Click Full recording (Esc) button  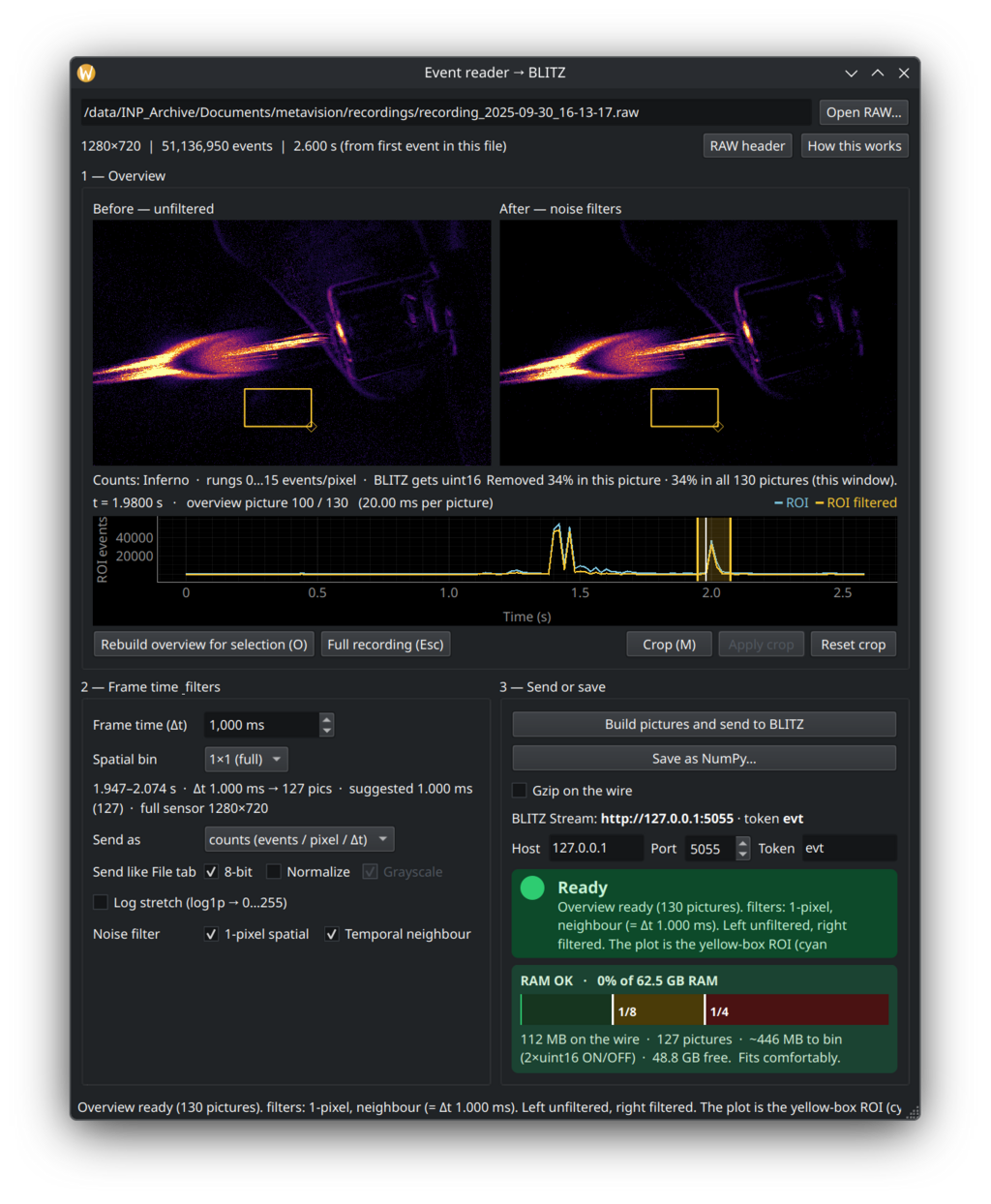click(385, 645)
